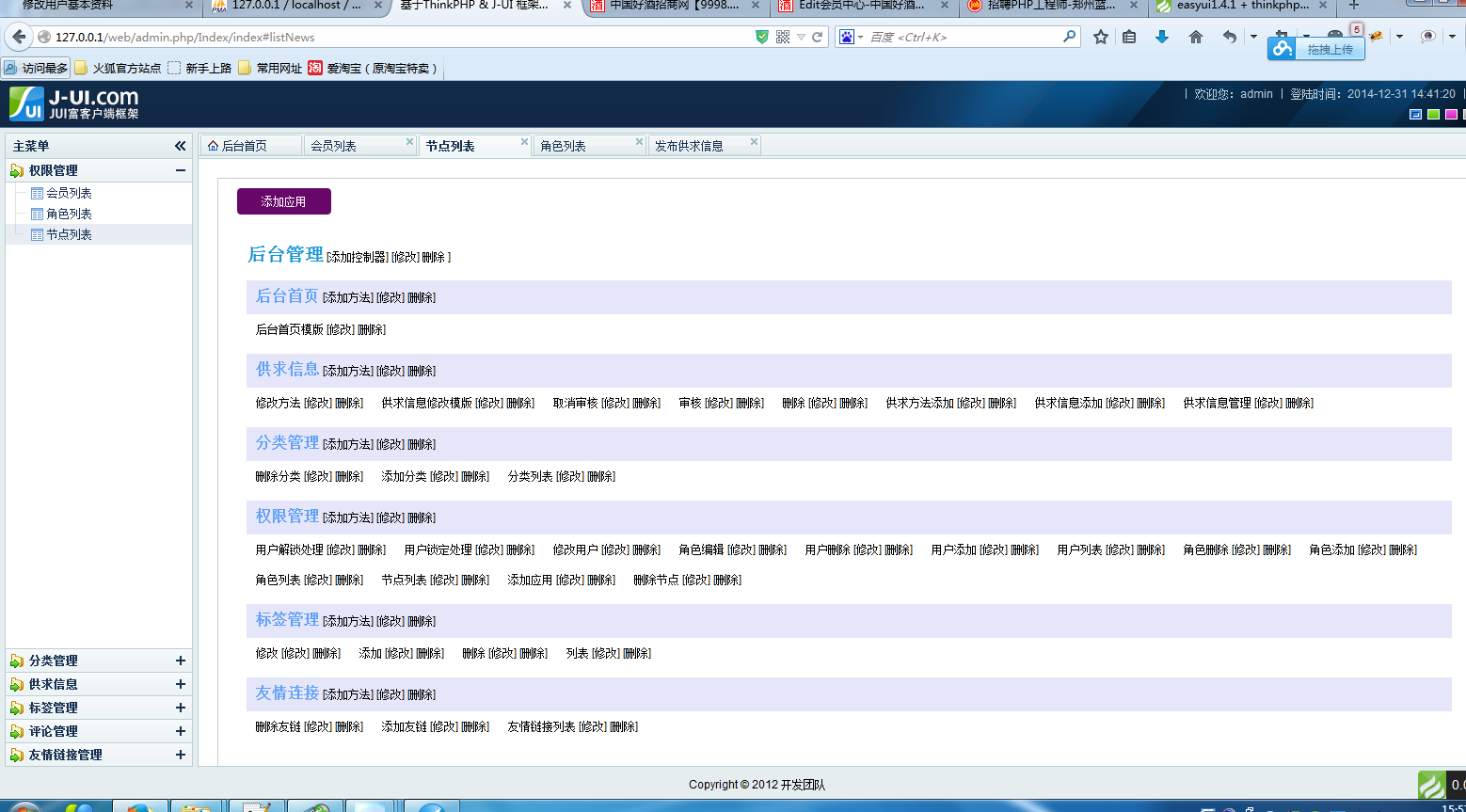The height and width of the screenshot is (812, 1466).
Task: Collapse the 权限管理 menu section
Action: (x=180, y=170)
